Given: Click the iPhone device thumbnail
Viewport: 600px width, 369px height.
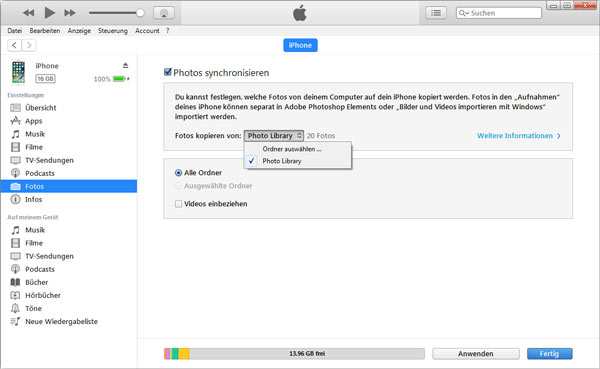Looking at the screenshot, I should [x=18, y=72].
